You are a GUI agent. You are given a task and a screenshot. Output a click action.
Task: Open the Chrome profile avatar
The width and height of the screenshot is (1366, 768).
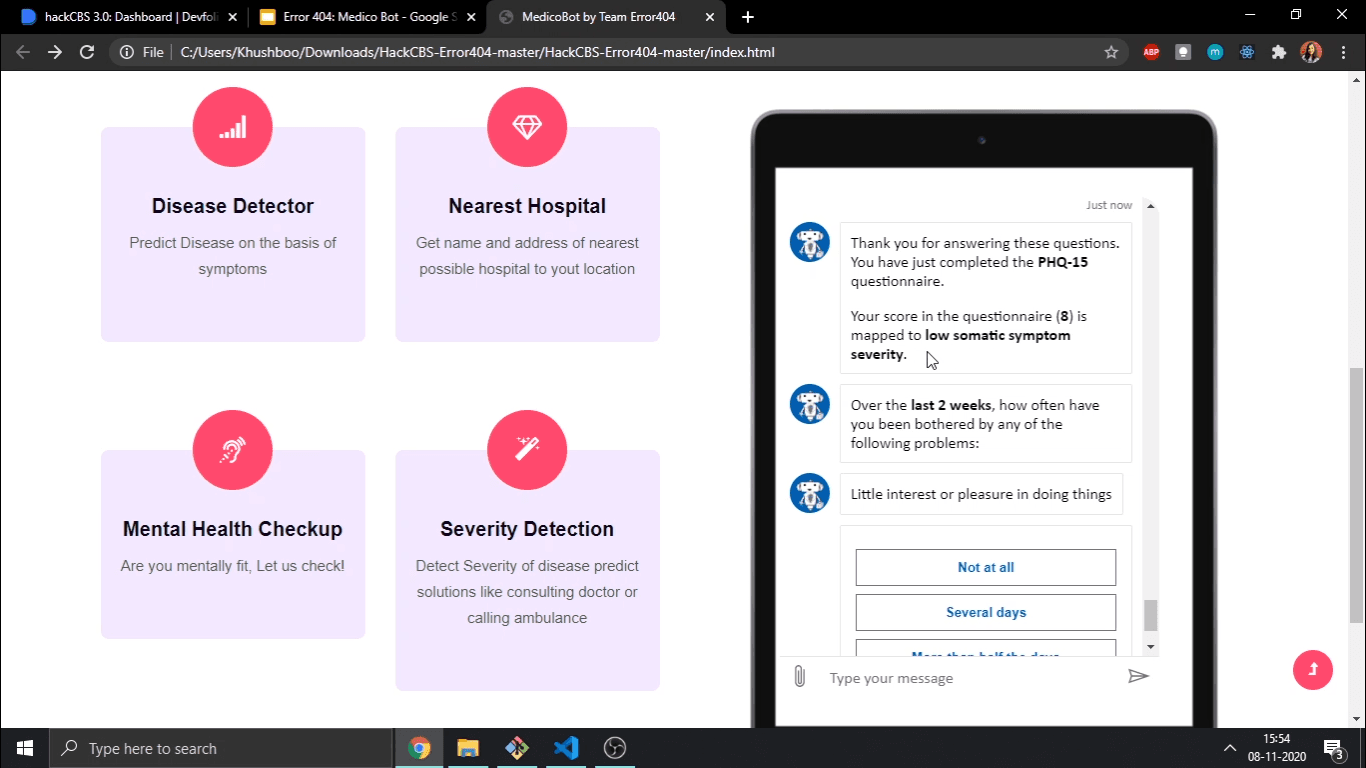coord(1311,52)
